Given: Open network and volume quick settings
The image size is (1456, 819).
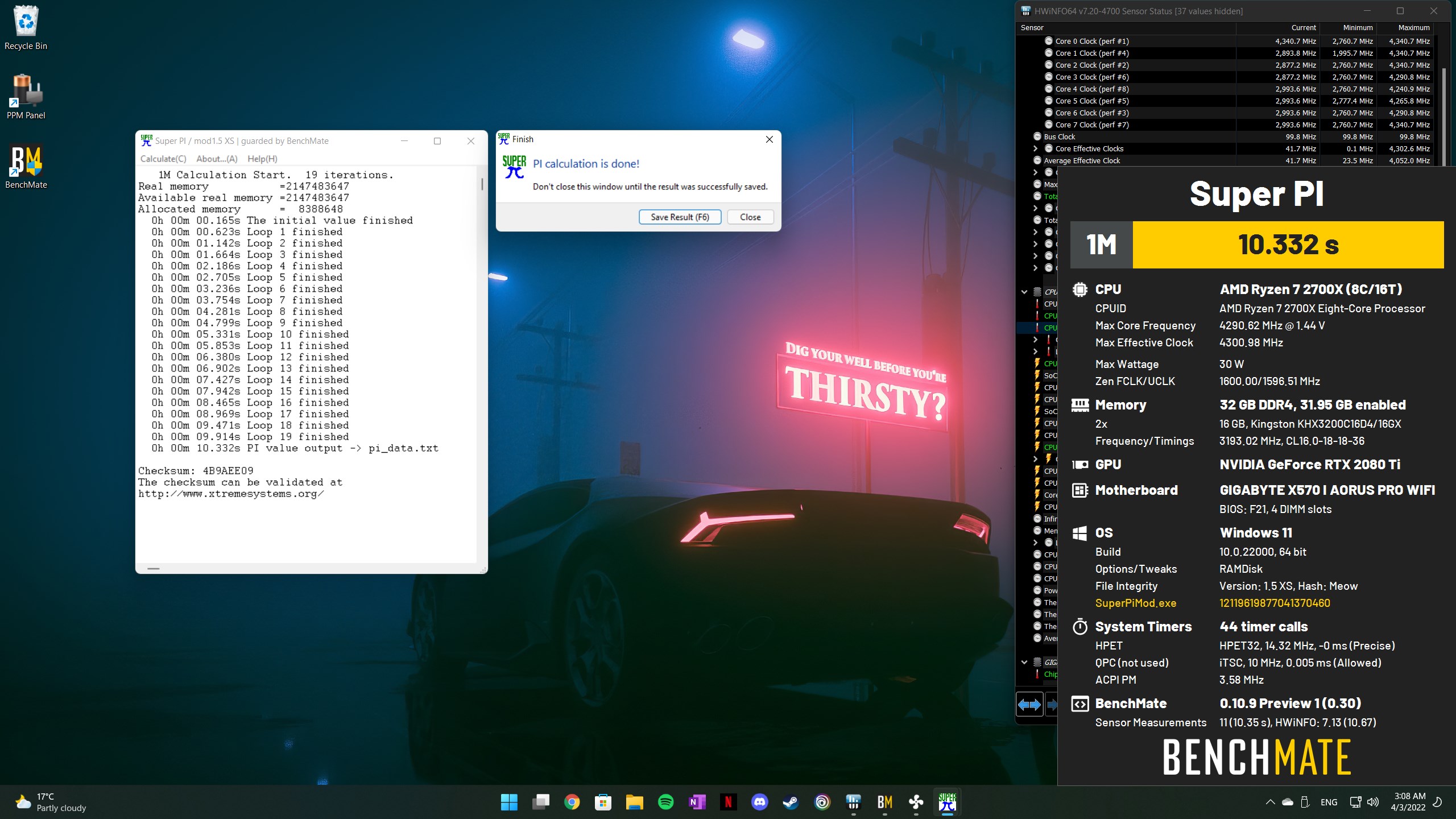Looking at the screenshot, I should [x=1364, y=802].
